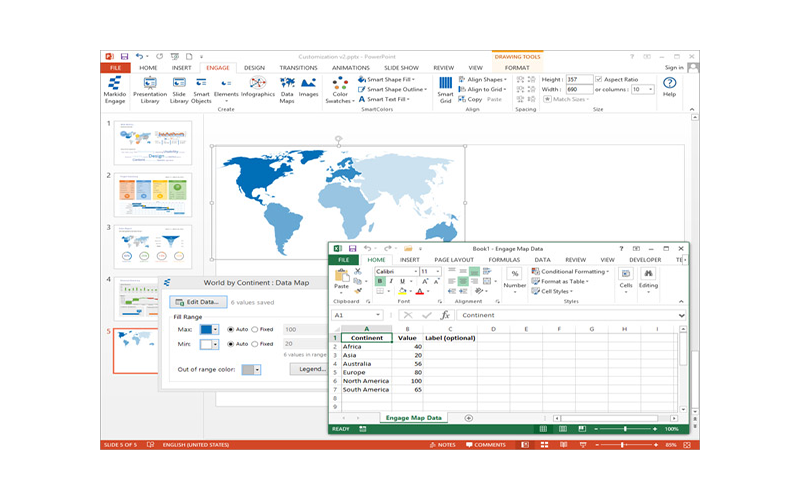Click the Data Maps icon
Image resolution: width=800 pixels, height=500 pixels.
tap(287, 90)
